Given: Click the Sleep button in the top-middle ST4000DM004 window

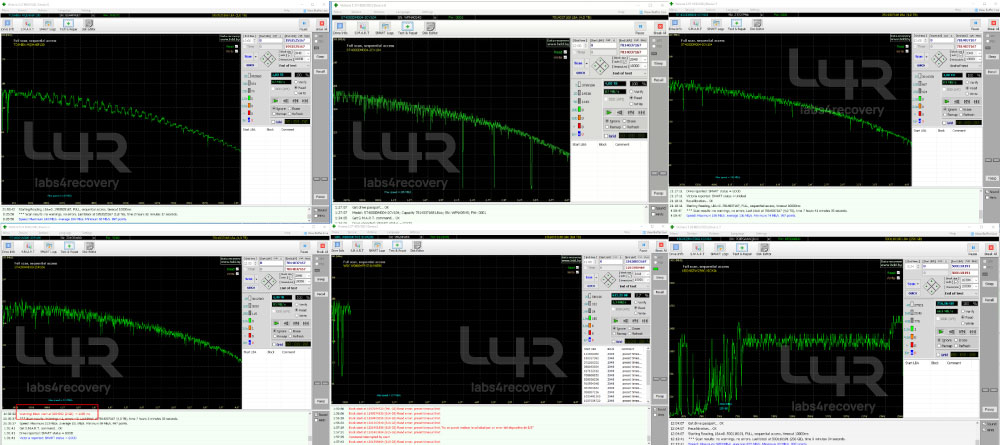Looking at the screenshot, I should (659, 63).
